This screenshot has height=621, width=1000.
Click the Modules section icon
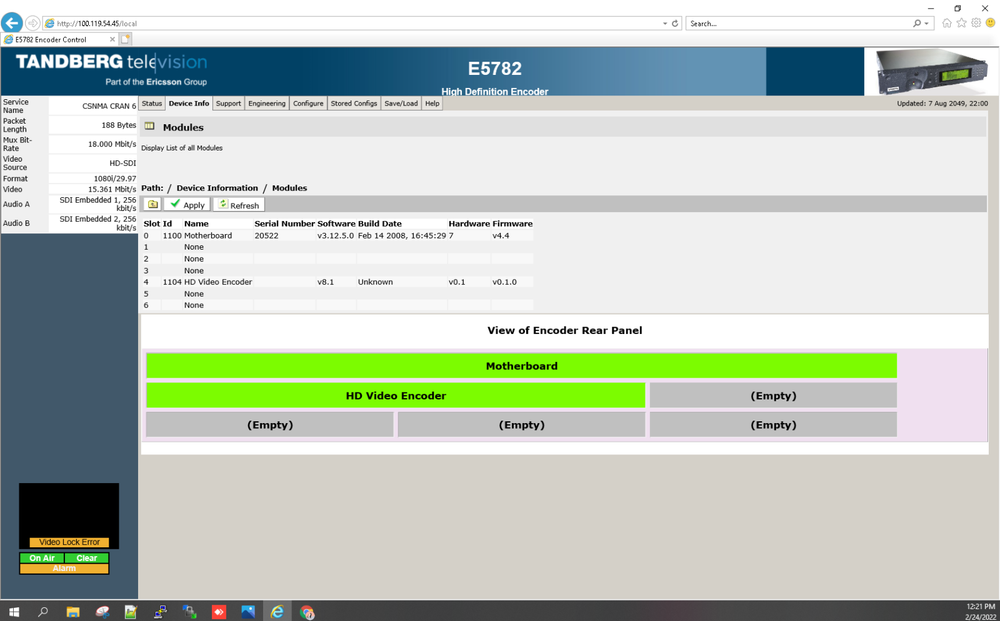click(149, 126)
